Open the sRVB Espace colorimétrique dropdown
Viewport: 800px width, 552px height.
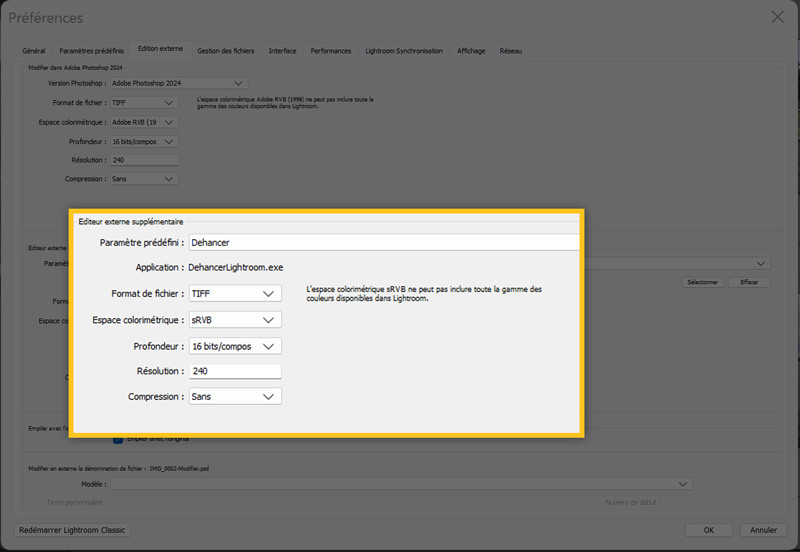tap(235, 320)
